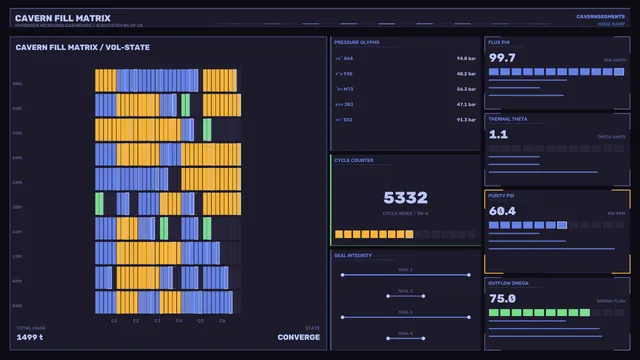This screenshot has height=360, width=640.
Task: Click the green cell in third matrix row
Action: pyautogui.click(x=207, y=130)
